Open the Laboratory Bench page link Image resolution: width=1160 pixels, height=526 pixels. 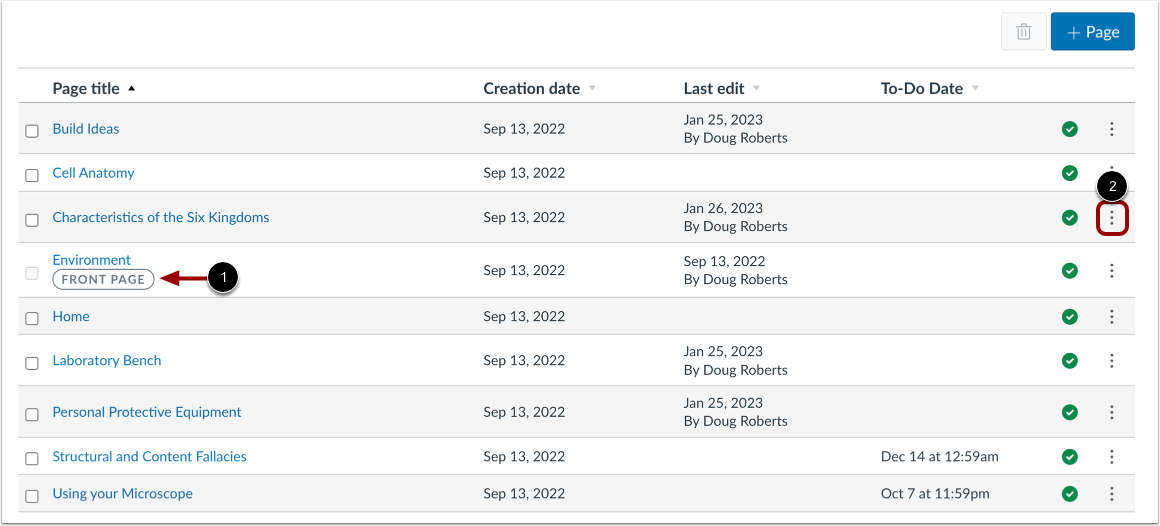click(x=107, y=360)
